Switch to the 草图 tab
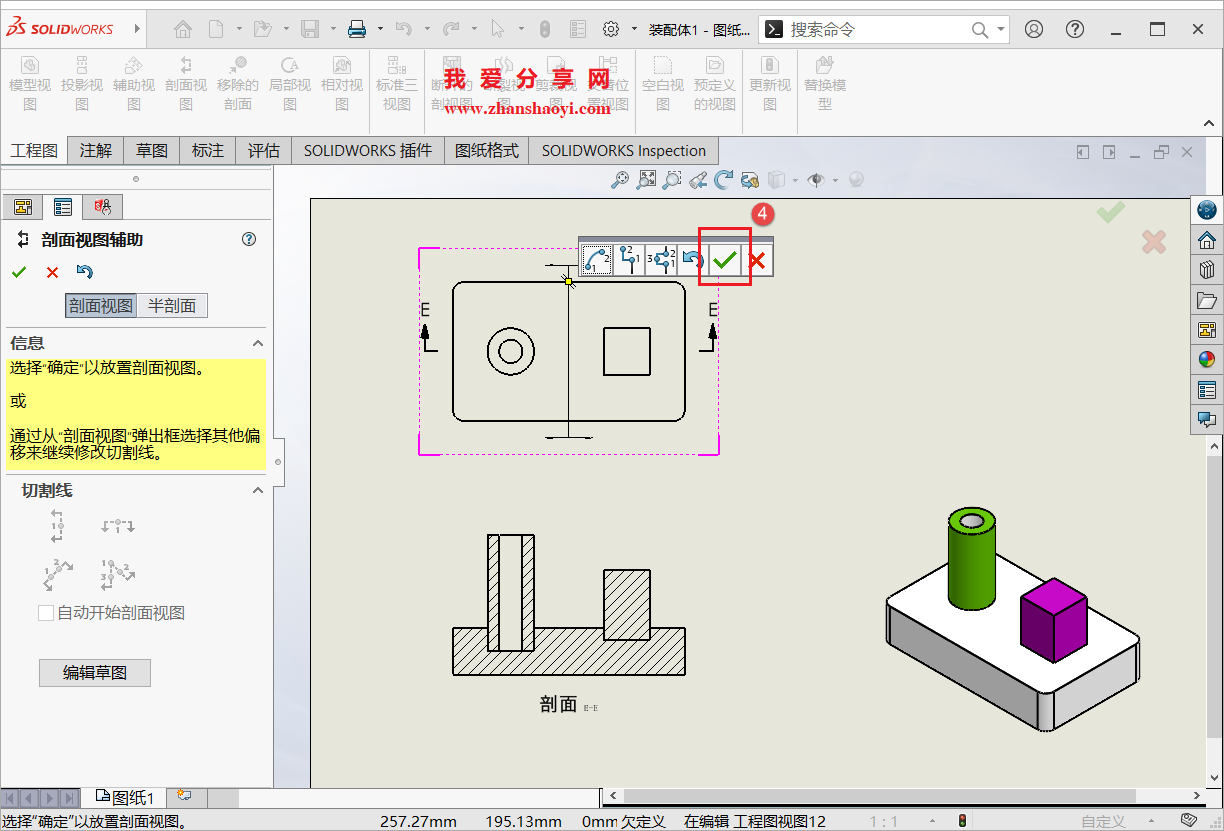Screen dimensions: 1224x831 152,151
